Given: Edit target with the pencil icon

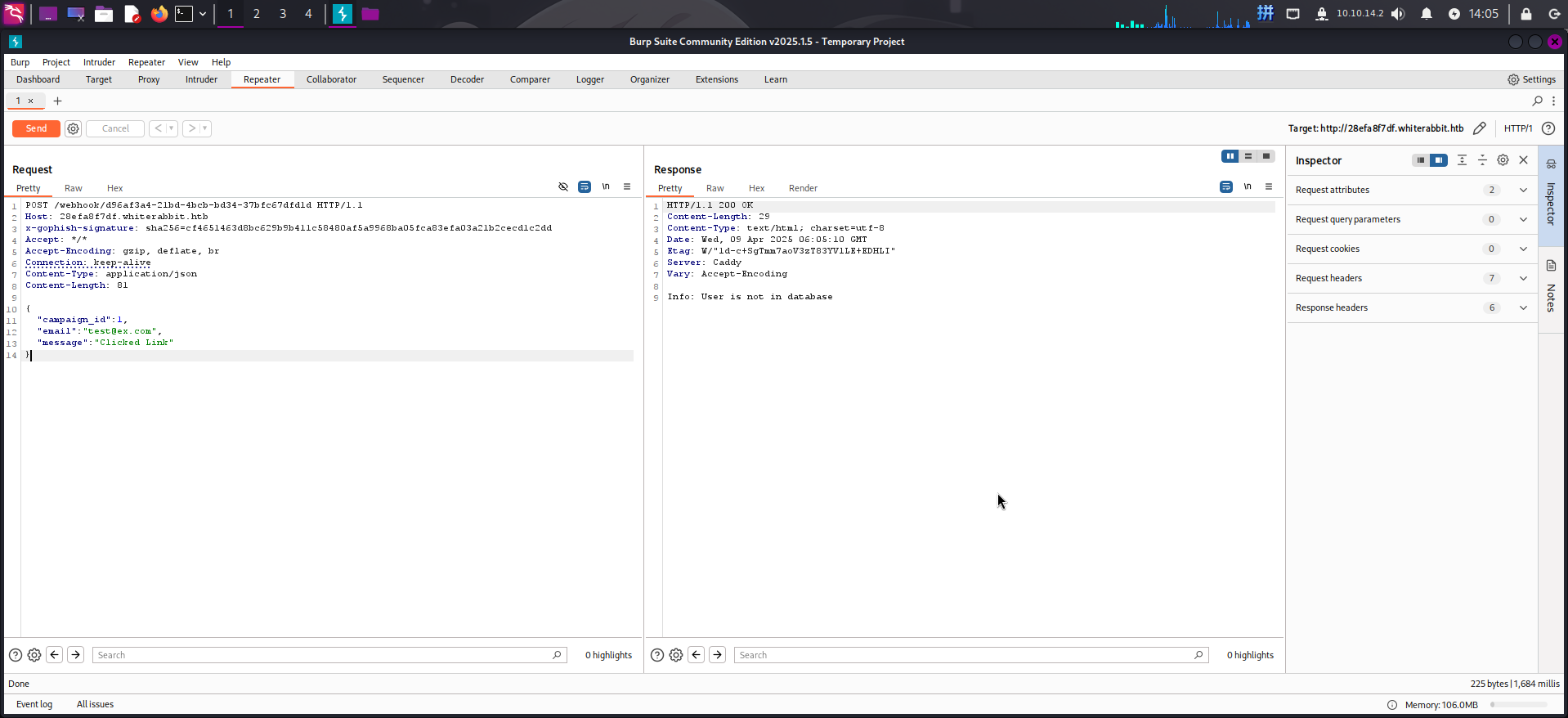Looking at the screenshot, I should (1480, 128).
